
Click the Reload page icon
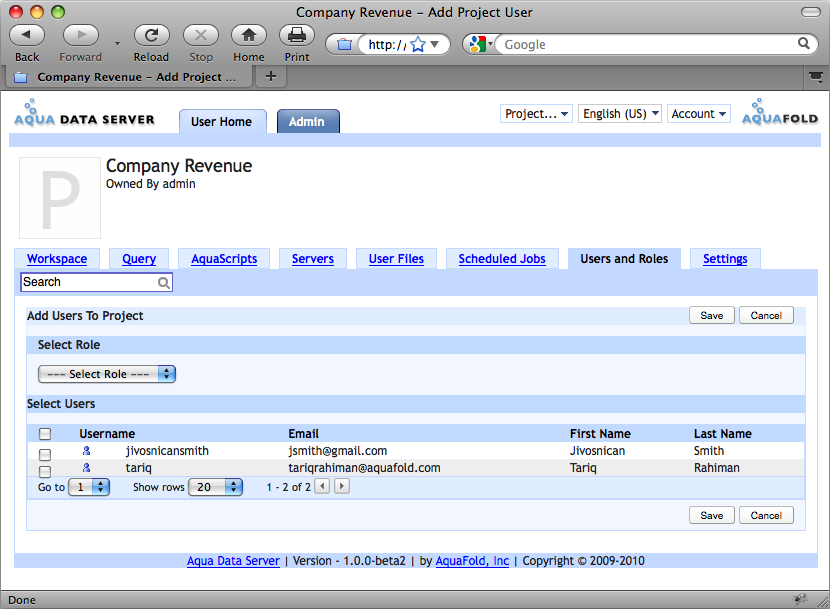151,35
